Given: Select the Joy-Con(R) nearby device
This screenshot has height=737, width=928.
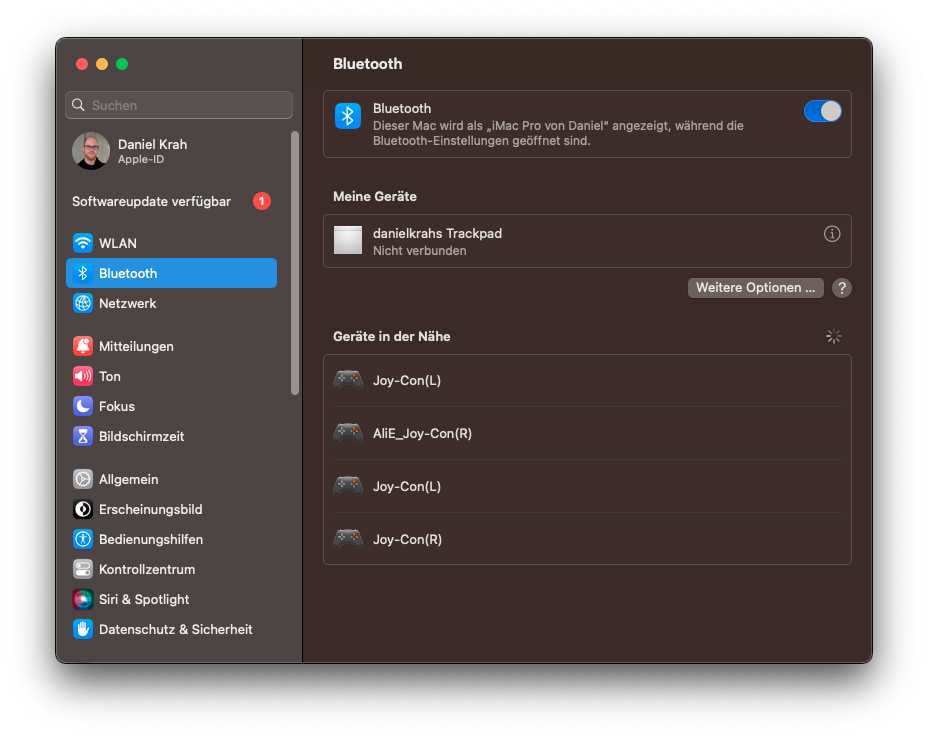Looking at the screenshot, I should coord(587,539).
